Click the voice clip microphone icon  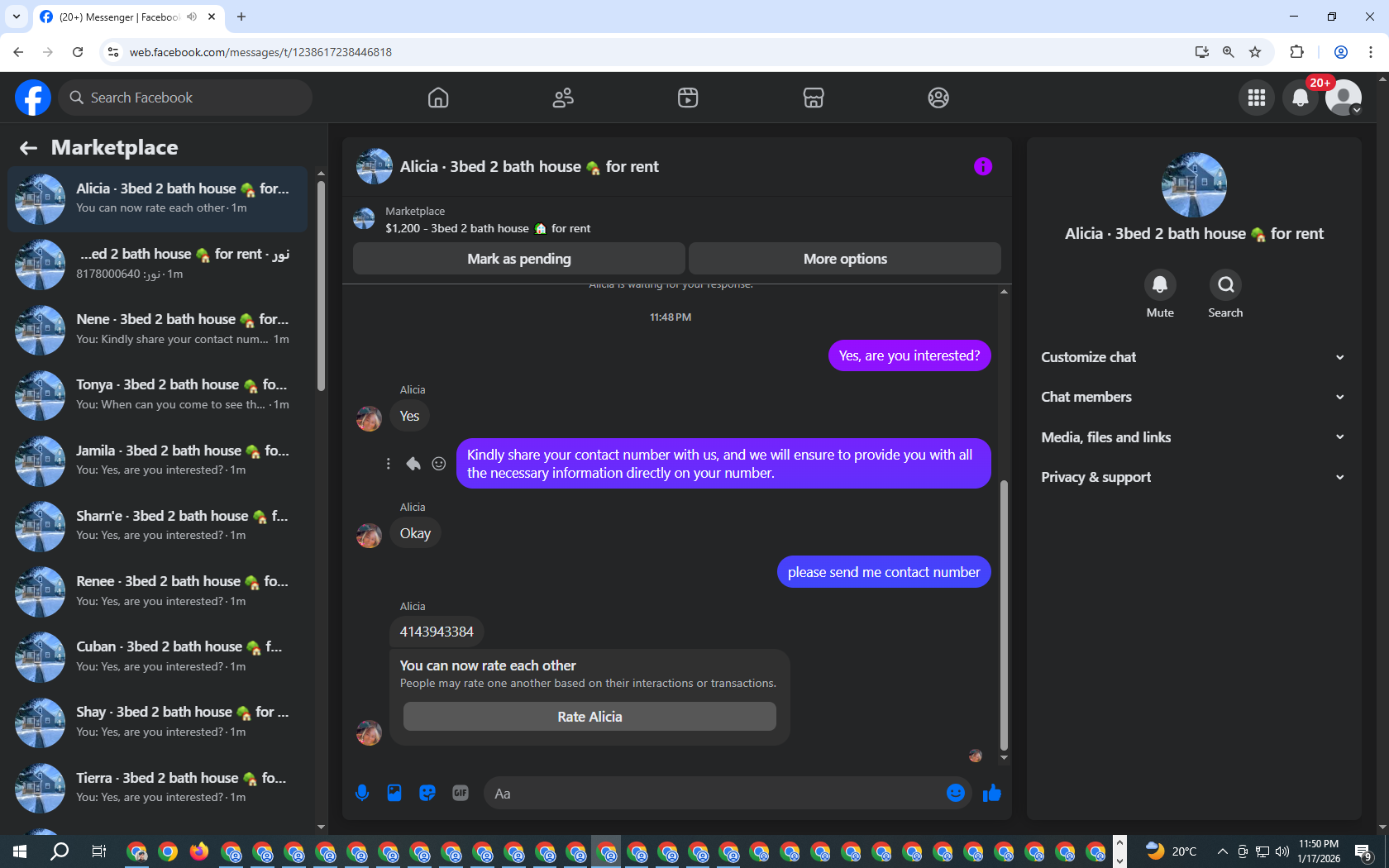pos(362,793)
